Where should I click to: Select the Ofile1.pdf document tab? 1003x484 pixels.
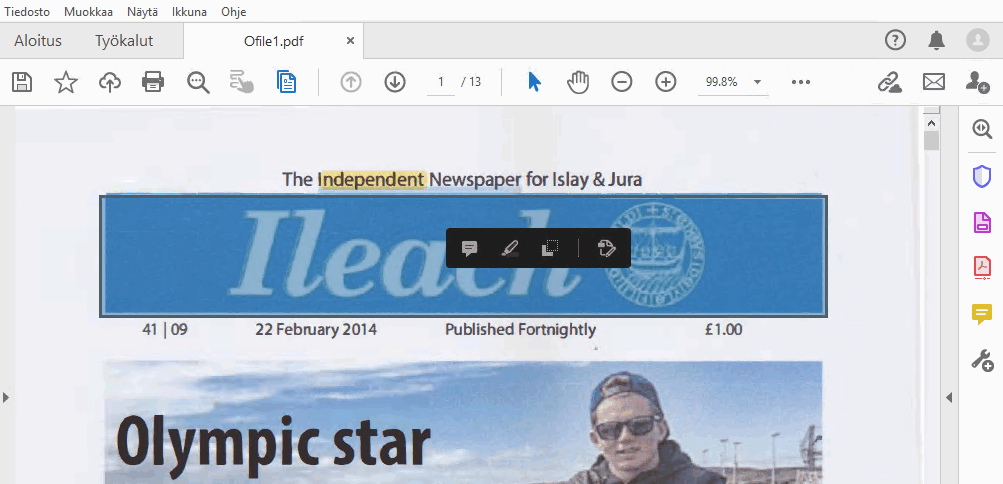[x=274, y=42]
